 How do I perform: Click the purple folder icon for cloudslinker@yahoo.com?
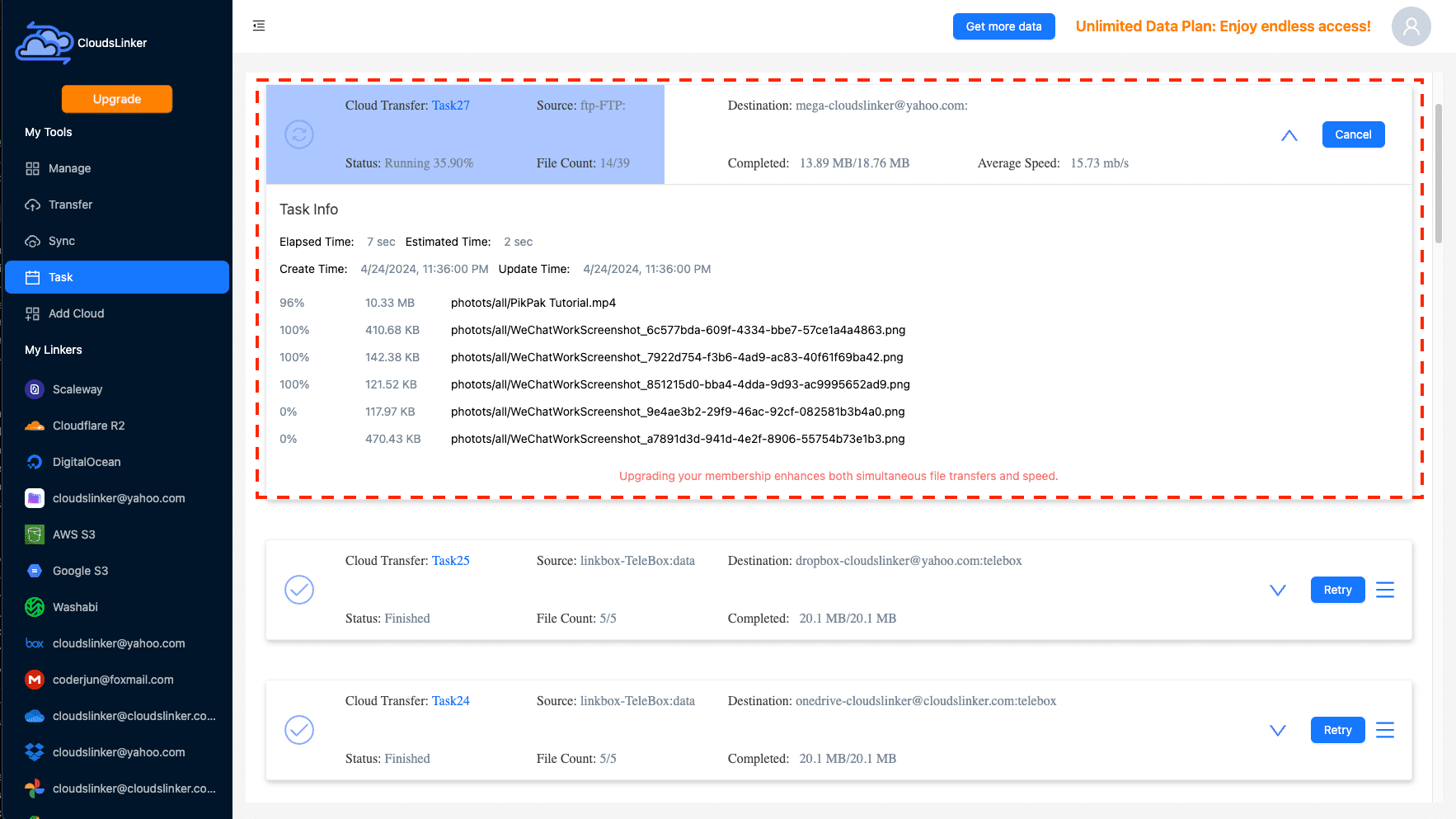point(35,498)
